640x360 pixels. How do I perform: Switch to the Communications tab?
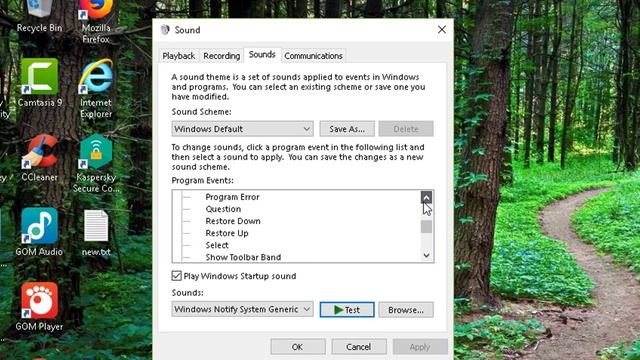[313, 56]
